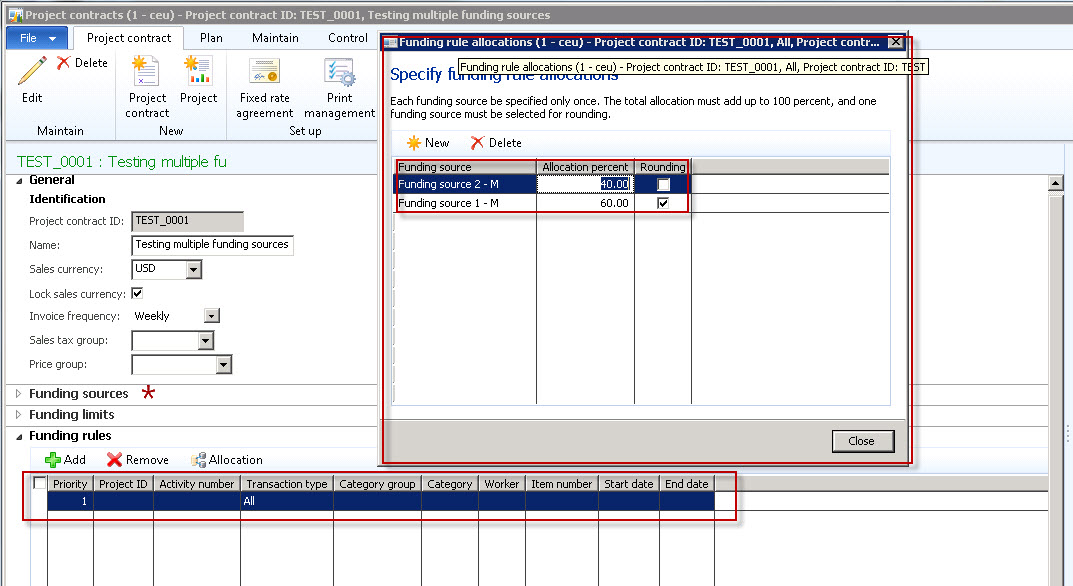Open Print management from the ribbon
Image resolution: width=1073 pixels, height=586 pixels.
click(340, 72)
